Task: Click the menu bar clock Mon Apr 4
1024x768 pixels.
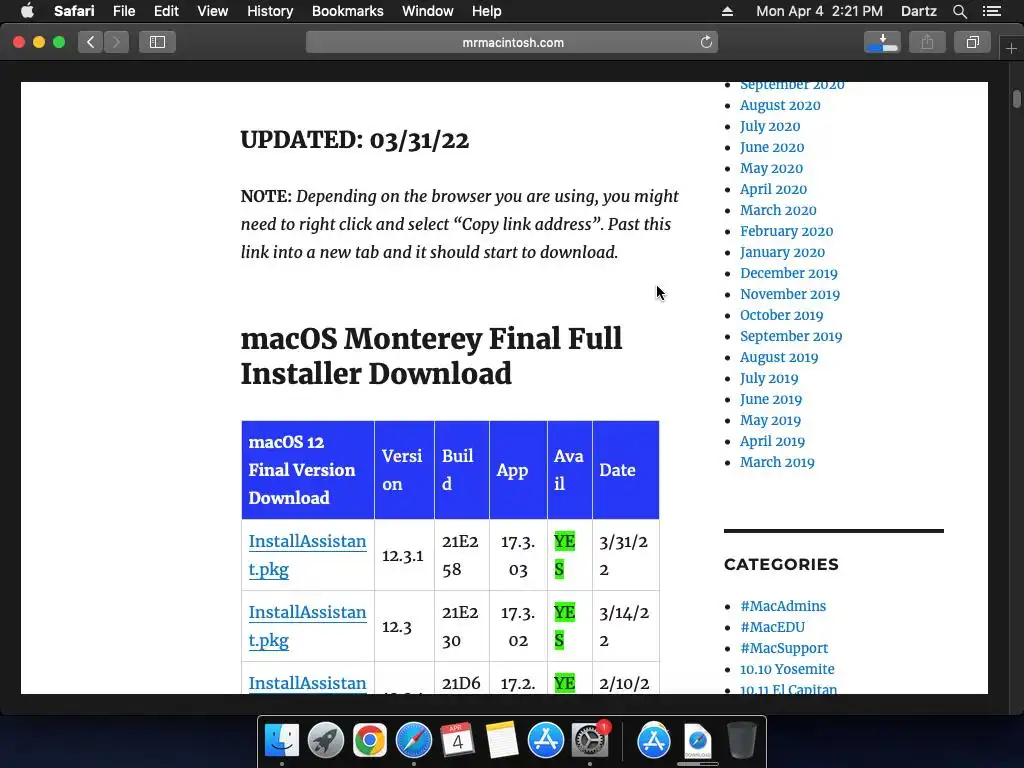Action: (819, 11)
